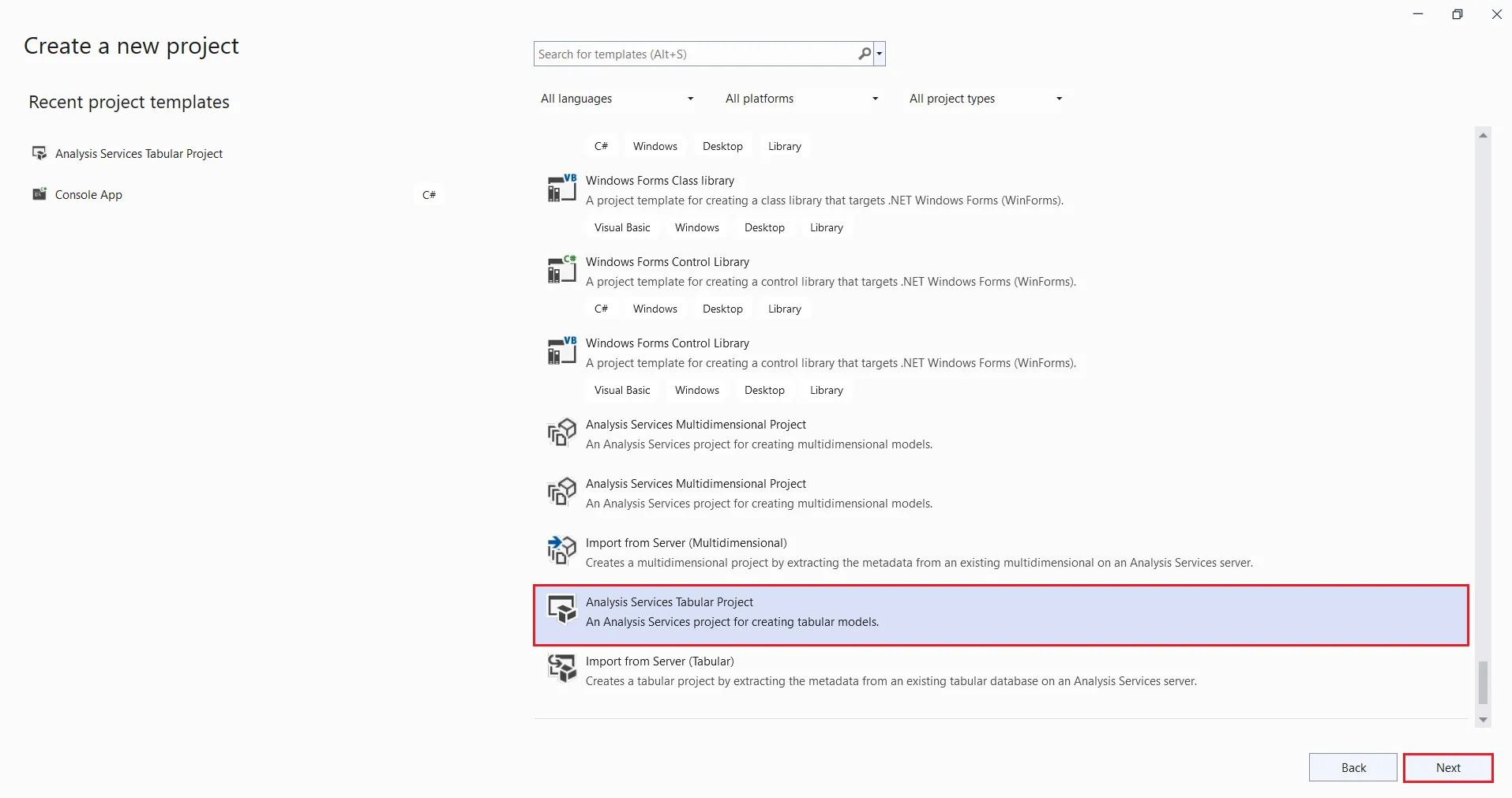Click the search magnifier icon
The image size is (1512, 798).
(865, 54)
